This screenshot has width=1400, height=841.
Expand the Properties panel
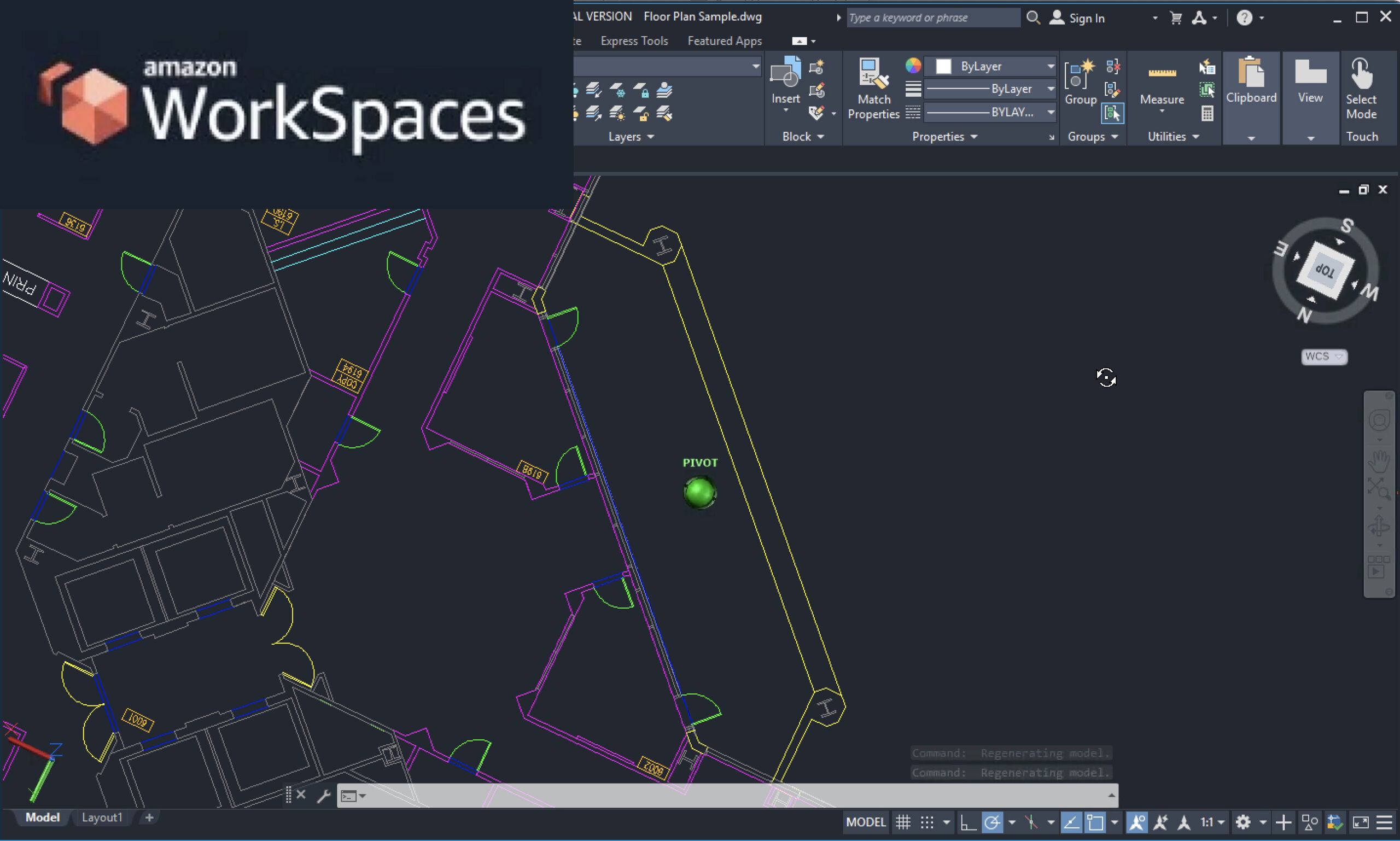[944, 137]
